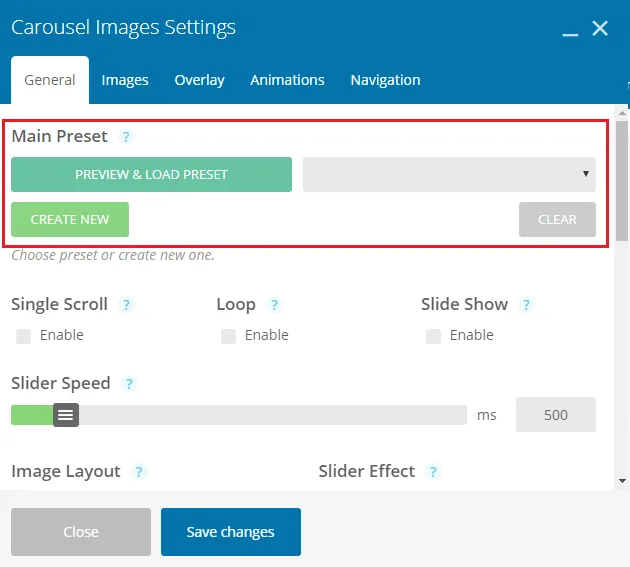The width and height of the screenshot is (630, 567).
Task: Show help for Slider Effect
Action: click(x=433, y=472)
